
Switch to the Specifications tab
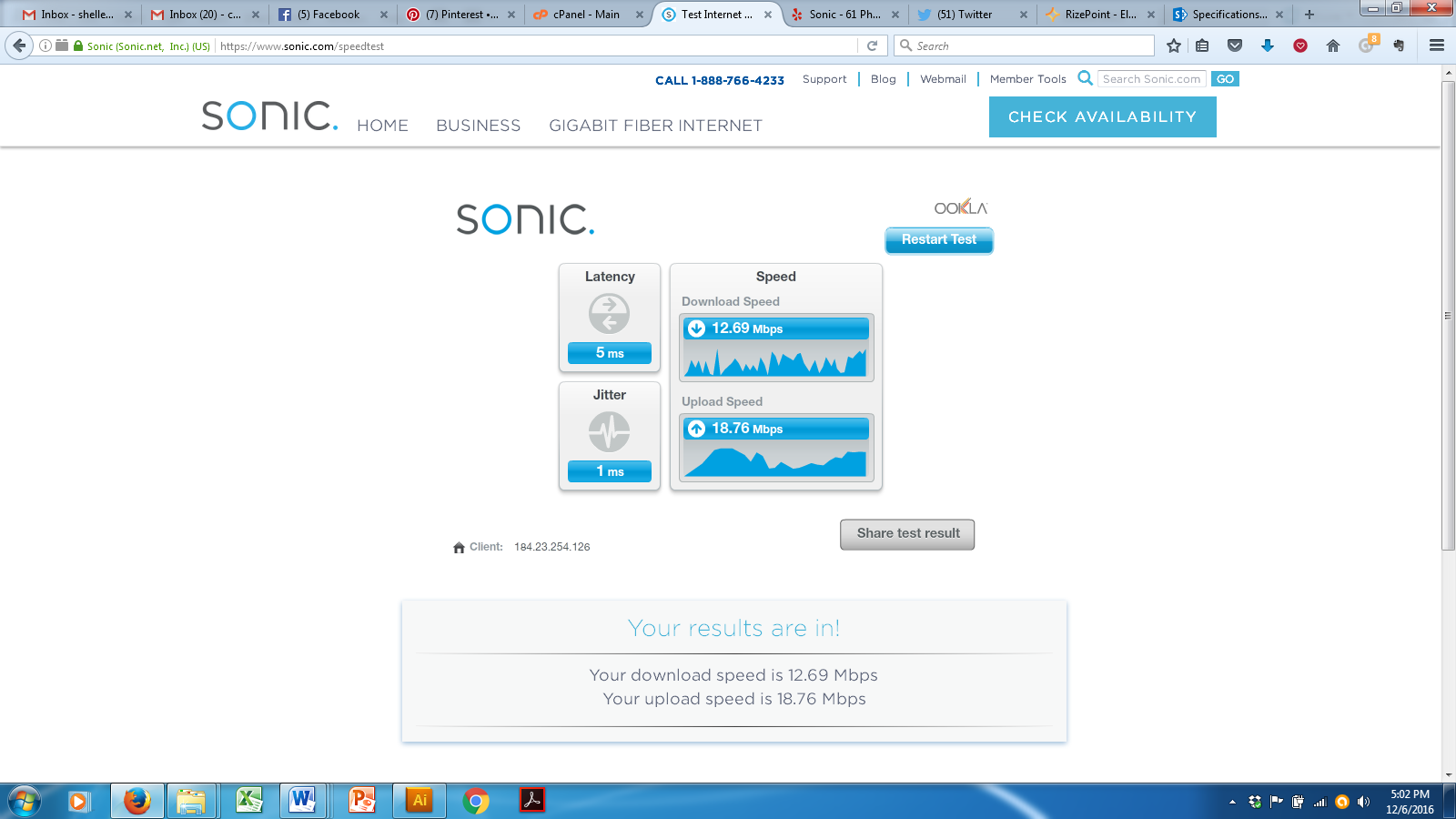1229,15
